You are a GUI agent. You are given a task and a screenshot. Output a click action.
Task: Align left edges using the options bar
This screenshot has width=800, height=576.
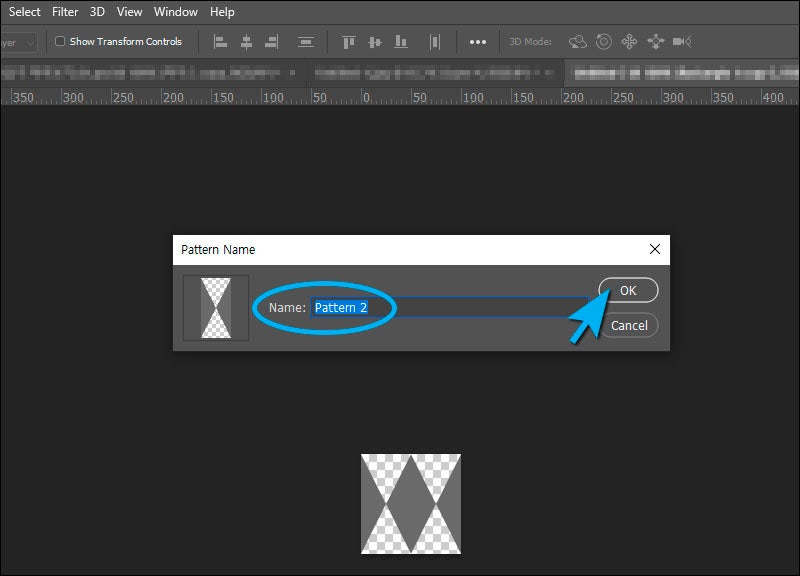[220, 42]
